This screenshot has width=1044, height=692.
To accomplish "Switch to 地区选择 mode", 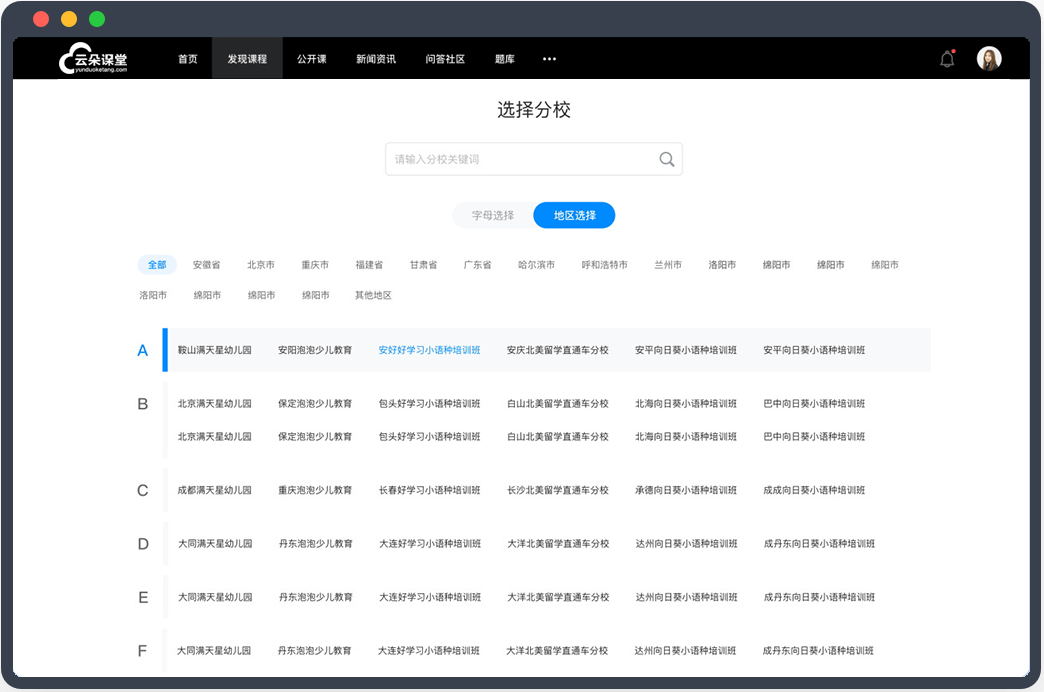I will point(574,215).
